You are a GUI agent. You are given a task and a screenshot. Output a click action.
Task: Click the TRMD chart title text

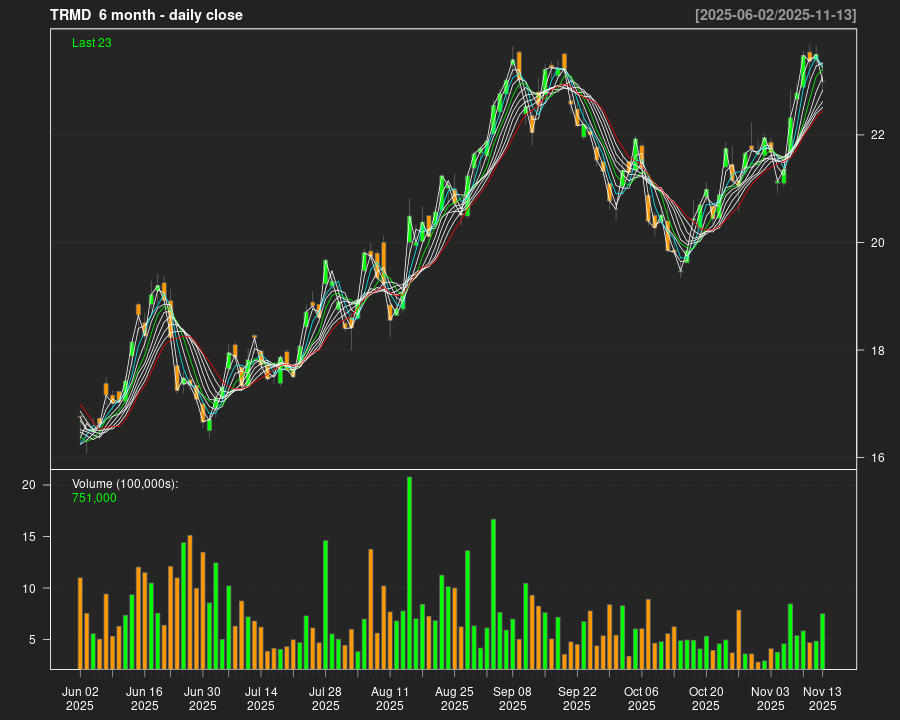146,15
